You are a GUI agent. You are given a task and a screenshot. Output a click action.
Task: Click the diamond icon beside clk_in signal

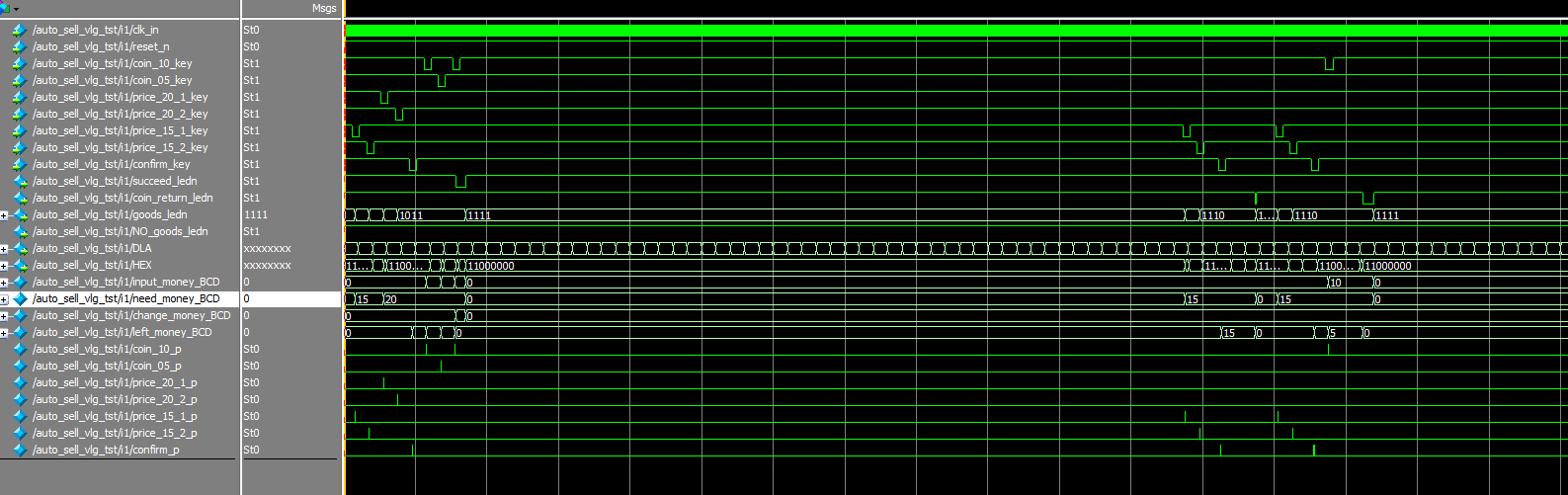pyautogui.click(x=19, y=30)
